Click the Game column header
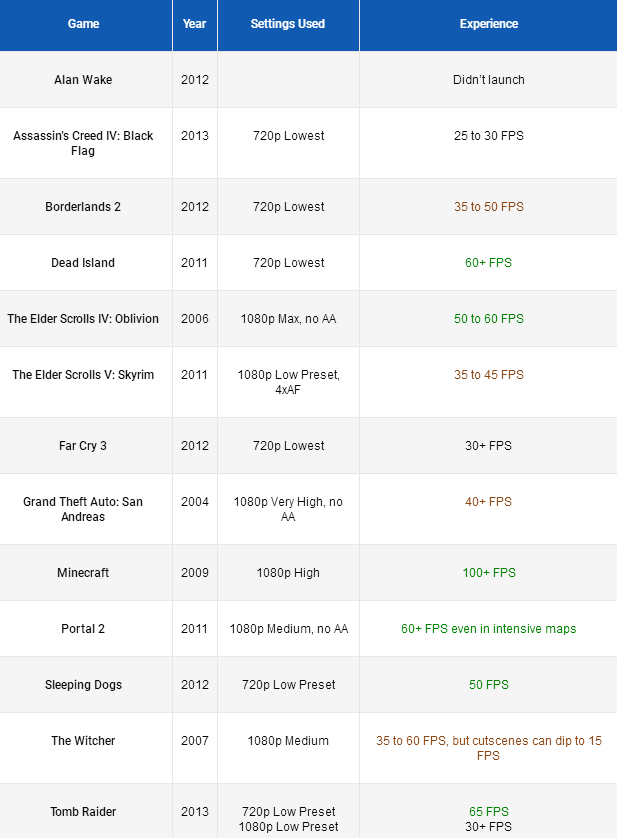Viewport: 617px width, 838px height. (x=84, y=24)
